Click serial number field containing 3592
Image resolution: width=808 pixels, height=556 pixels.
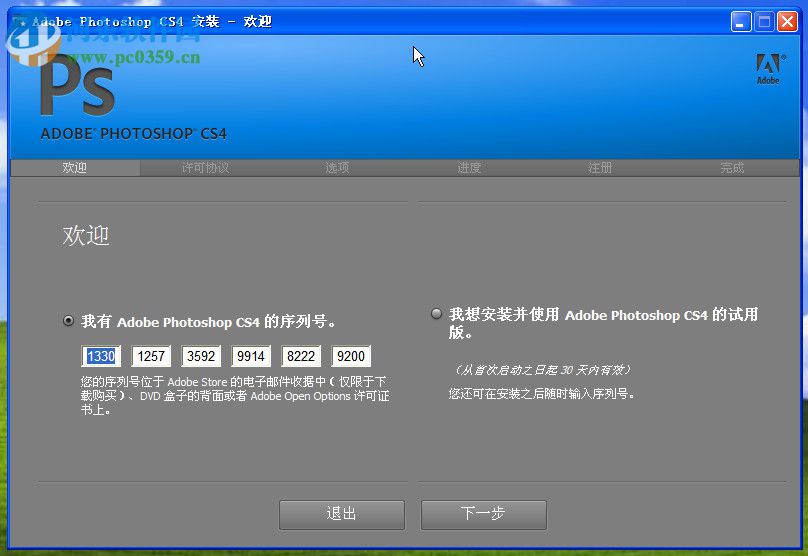pos(201,356)
